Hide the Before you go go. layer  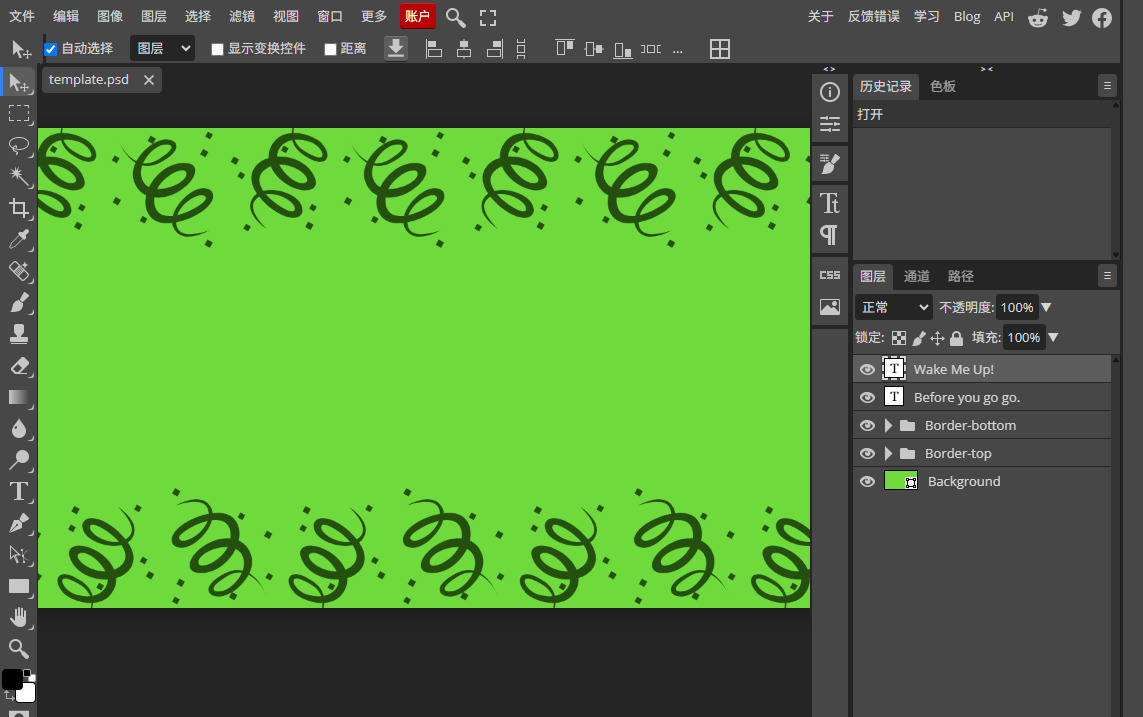pos(867,397)
